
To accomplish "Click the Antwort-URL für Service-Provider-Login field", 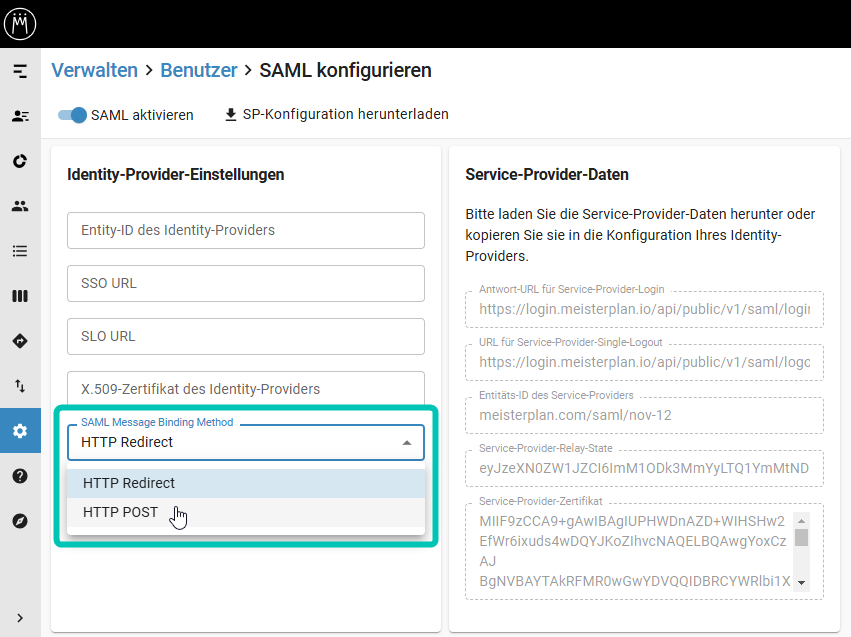I will click(x=644, y=309).
